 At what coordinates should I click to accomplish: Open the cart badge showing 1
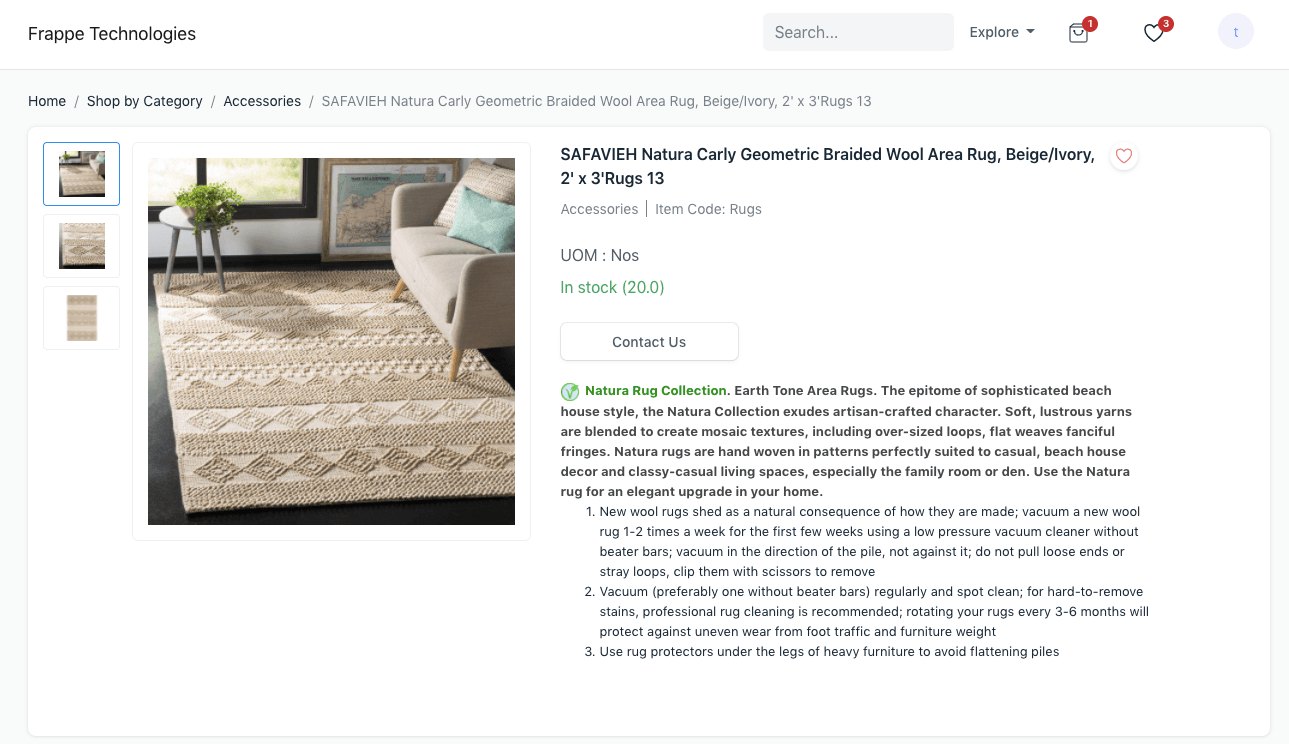1090,22
